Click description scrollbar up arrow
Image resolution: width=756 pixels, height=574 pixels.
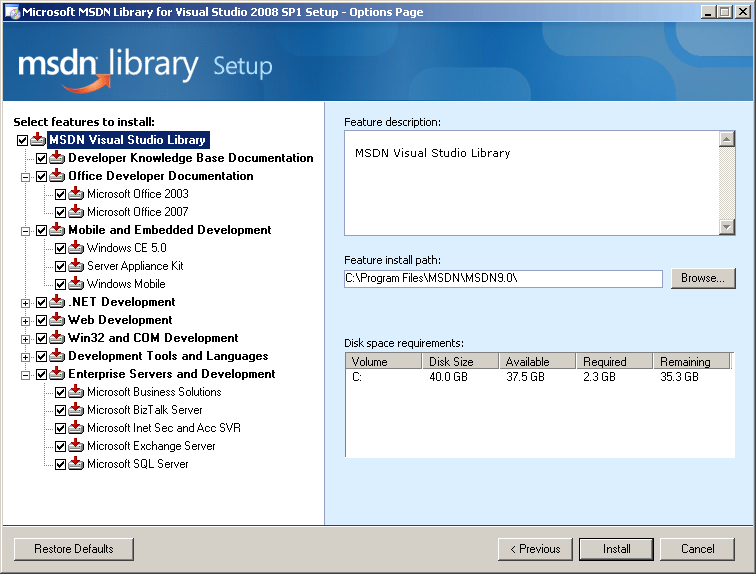pyautogui.click(x=727, y=139)
